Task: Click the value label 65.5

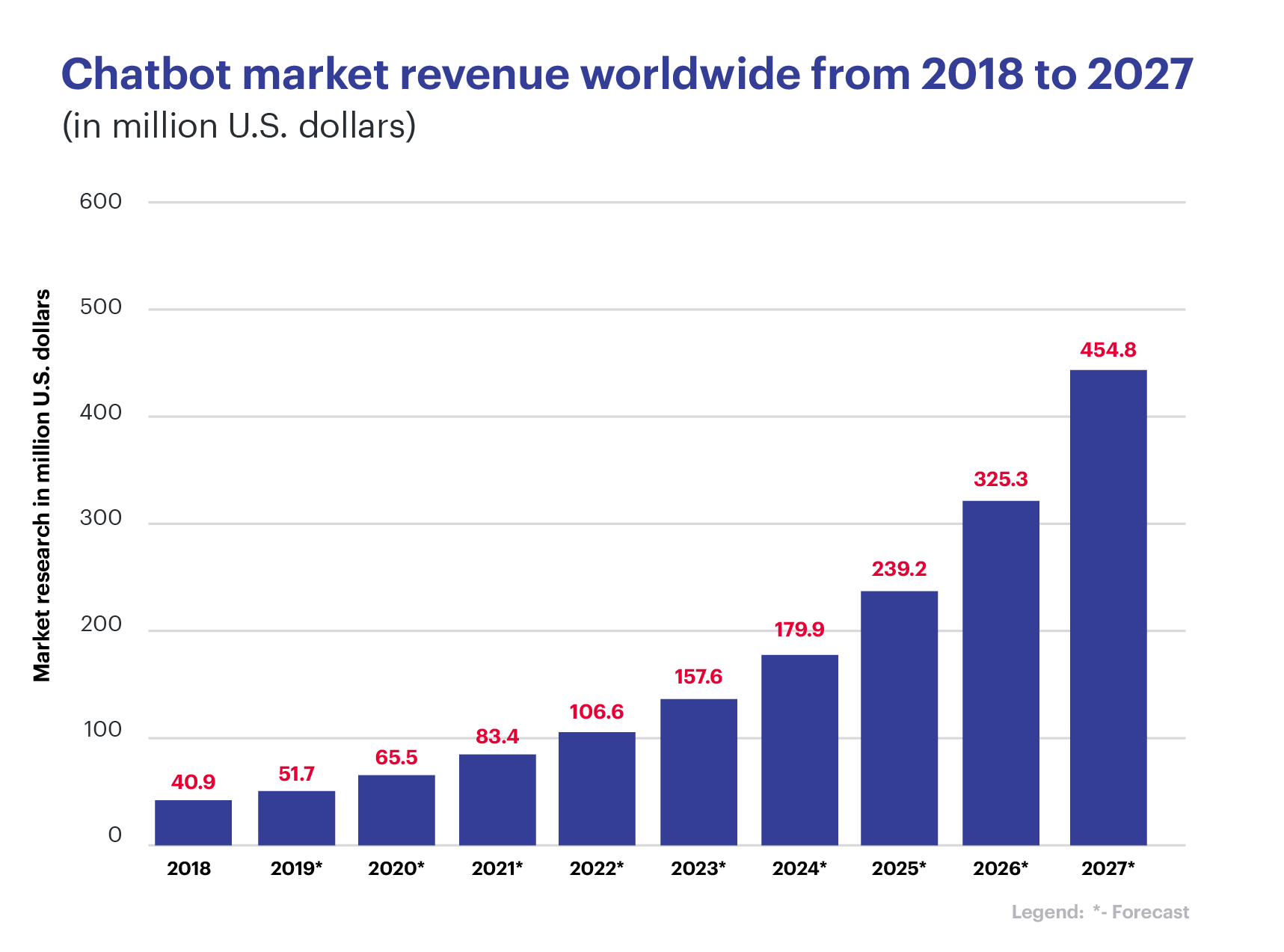Action: pos(396,758)
